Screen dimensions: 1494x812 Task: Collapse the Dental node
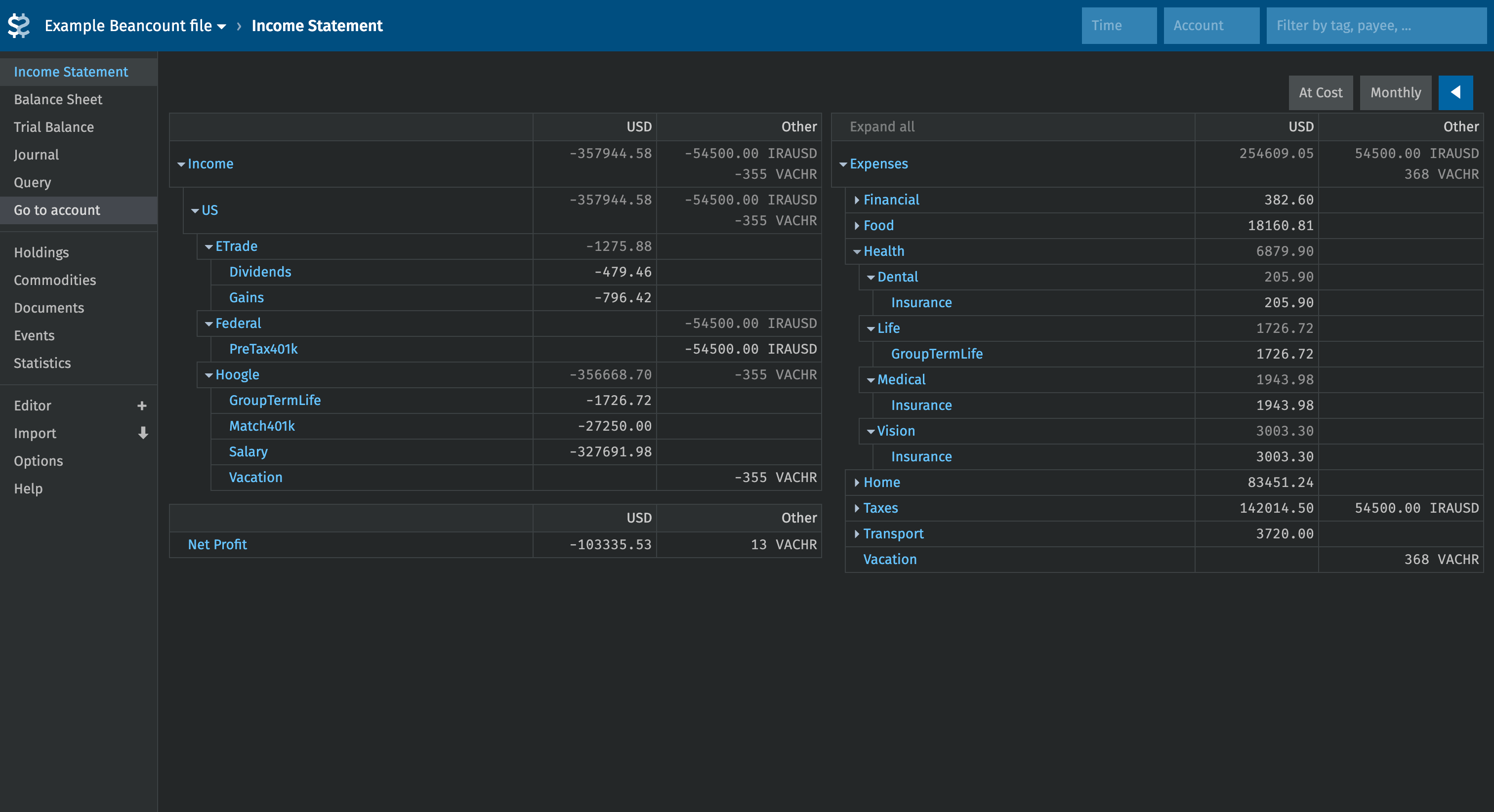click(871, 277)
